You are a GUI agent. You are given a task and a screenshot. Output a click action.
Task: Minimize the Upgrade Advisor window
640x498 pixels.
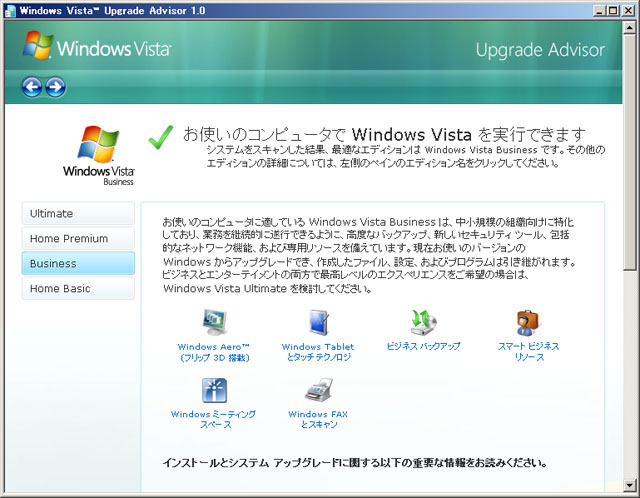pyautogui.click(x=599, y=11)
